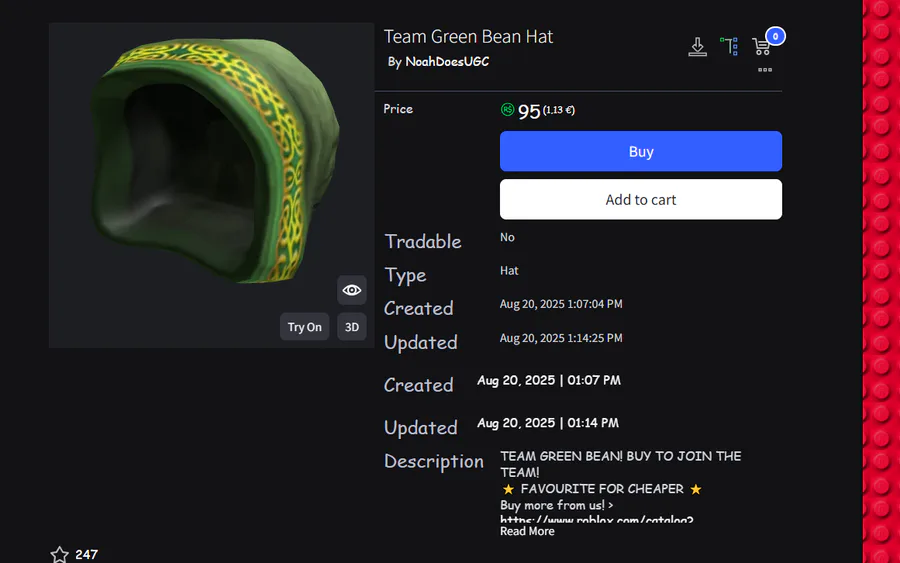The height and width of the screenshot is (563, 900).
Task: Open the three-dots more options menu
Action: pos(765,70)
